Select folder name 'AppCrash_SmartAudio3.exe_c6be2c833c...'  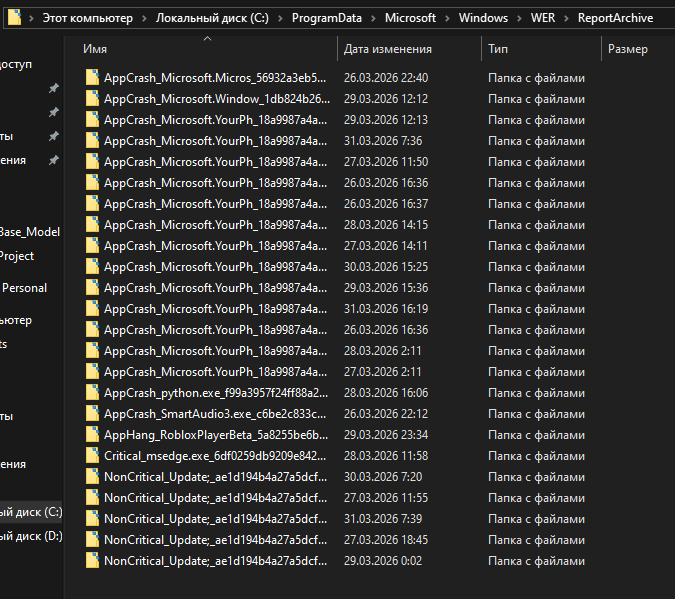point(215,414)
